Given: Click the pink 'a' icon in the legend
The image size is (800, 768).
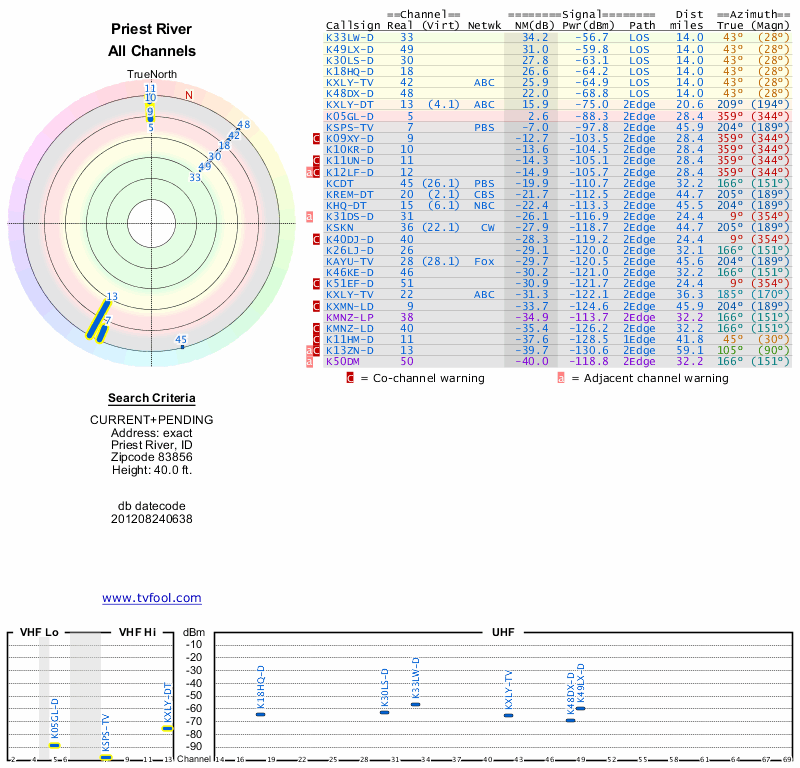Looking at the screenshot, I should coord(561,378).
